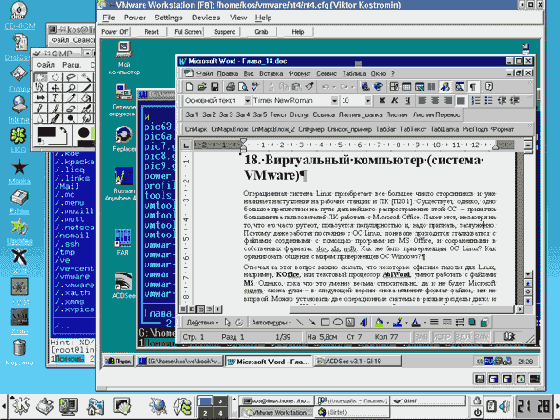Open the Автофигуры dropdown in Drawing toolbar

(x=271, y=322)
